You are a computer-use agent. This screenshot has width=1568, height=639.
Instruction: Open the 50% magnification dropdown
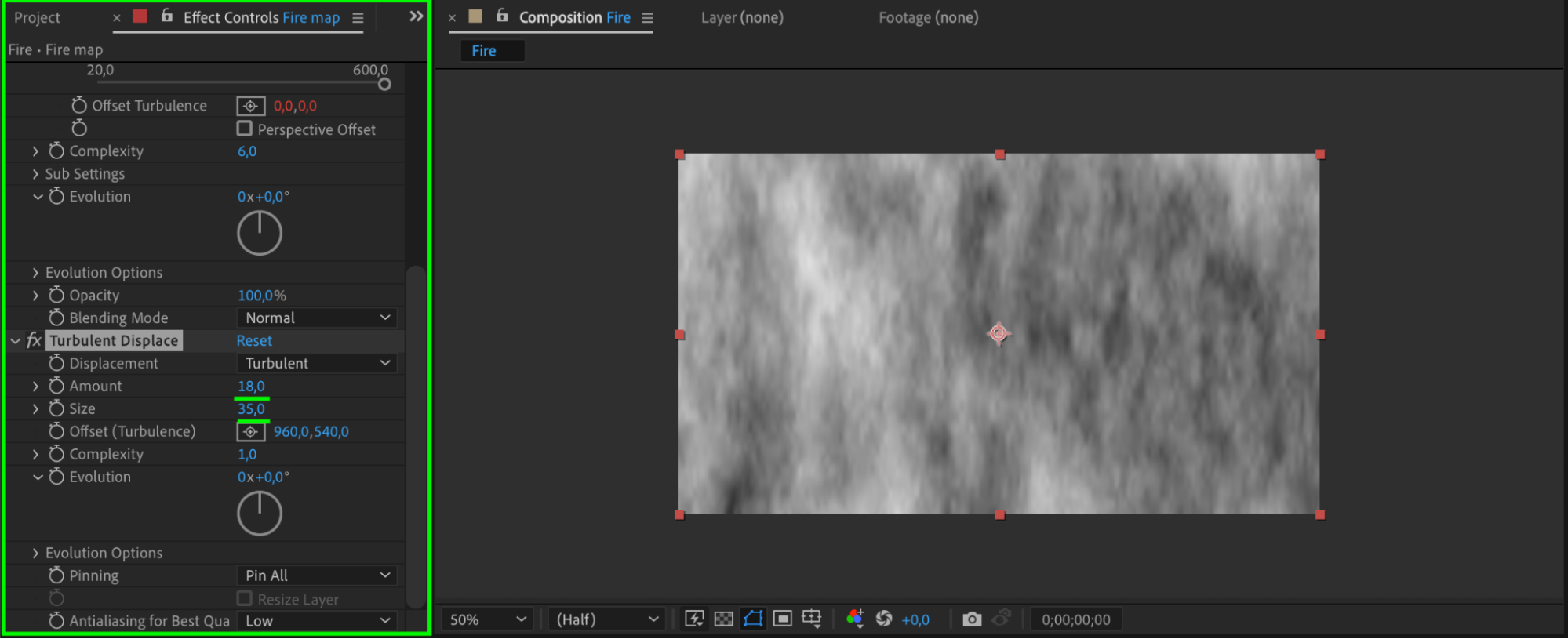pos(487,619)
